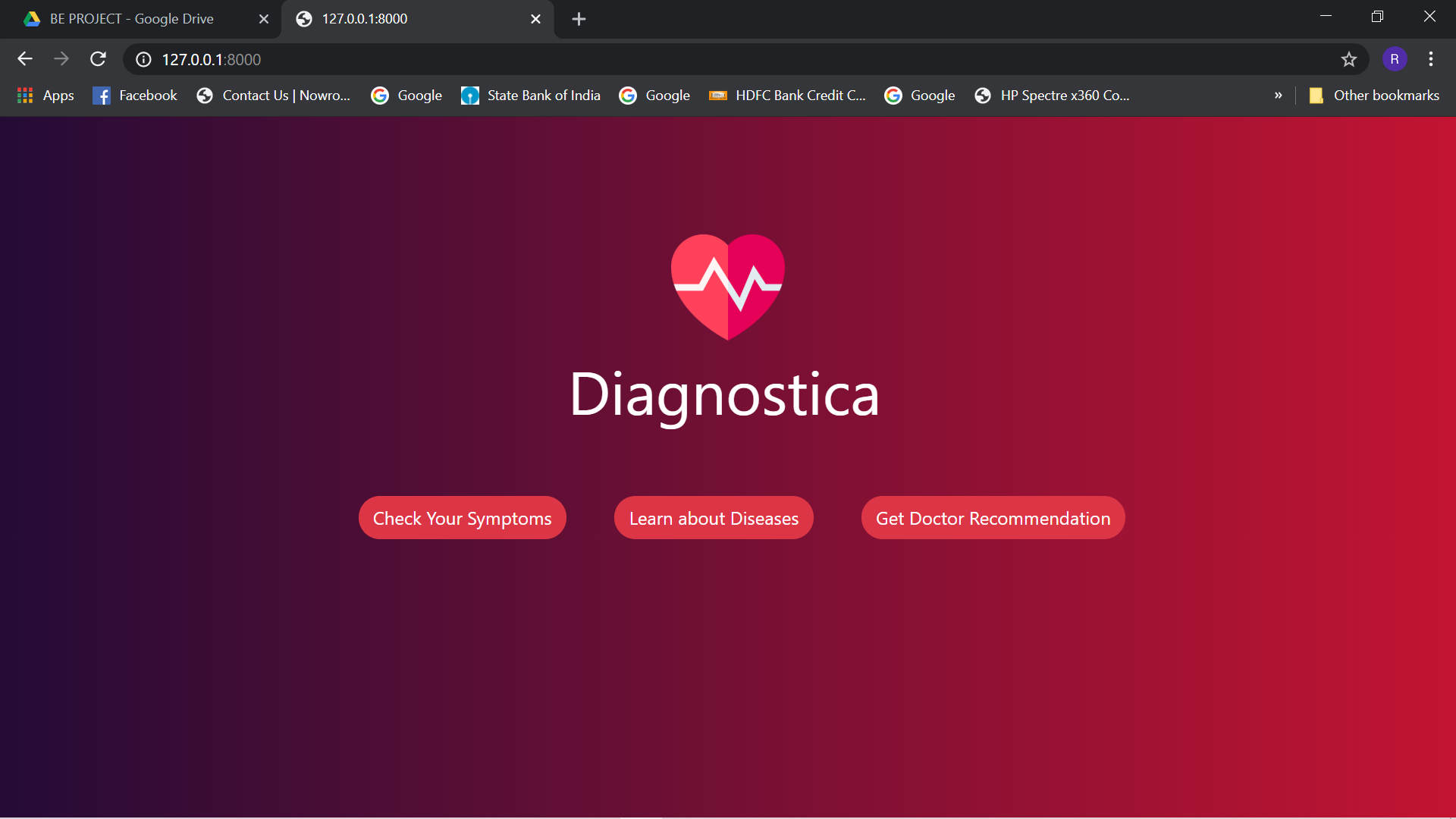Open a new tab with the plus button
Image resolution: width=1456 pixels, height=819 pixels.
pos(579,19)
